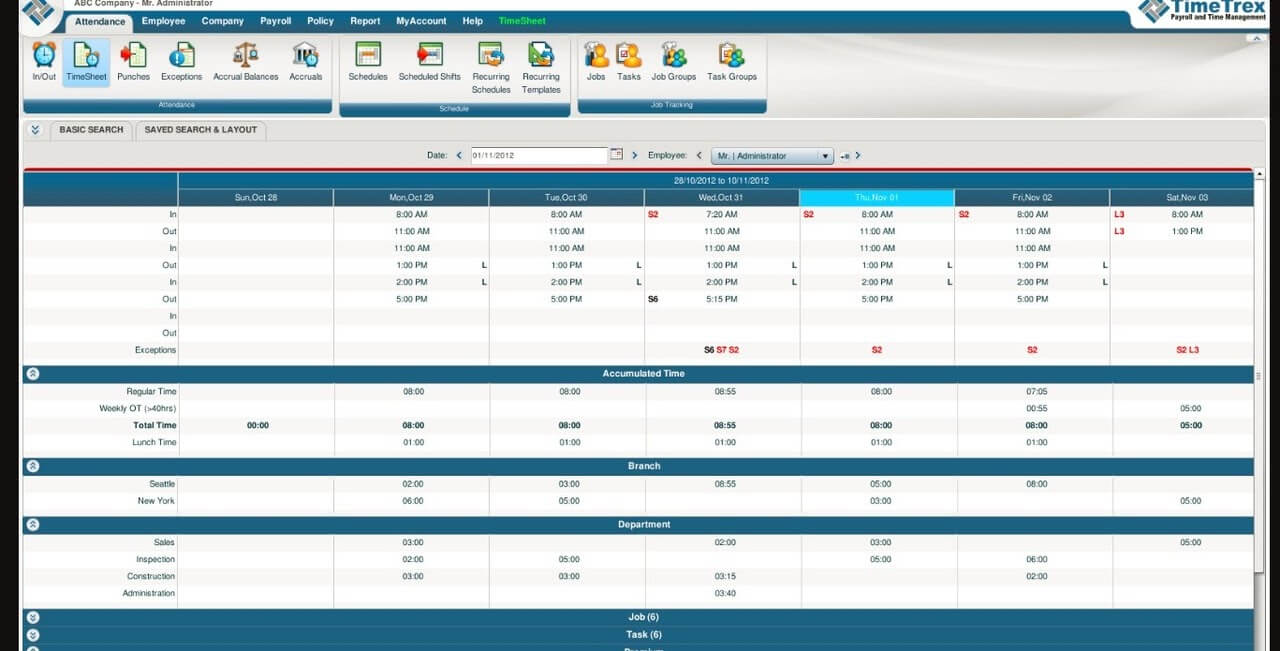The height and width of the screenshot is (651, 1280).
Task: Select the TimeSheet icon in the Attendance toolbar
Action: tap(85, 60)
